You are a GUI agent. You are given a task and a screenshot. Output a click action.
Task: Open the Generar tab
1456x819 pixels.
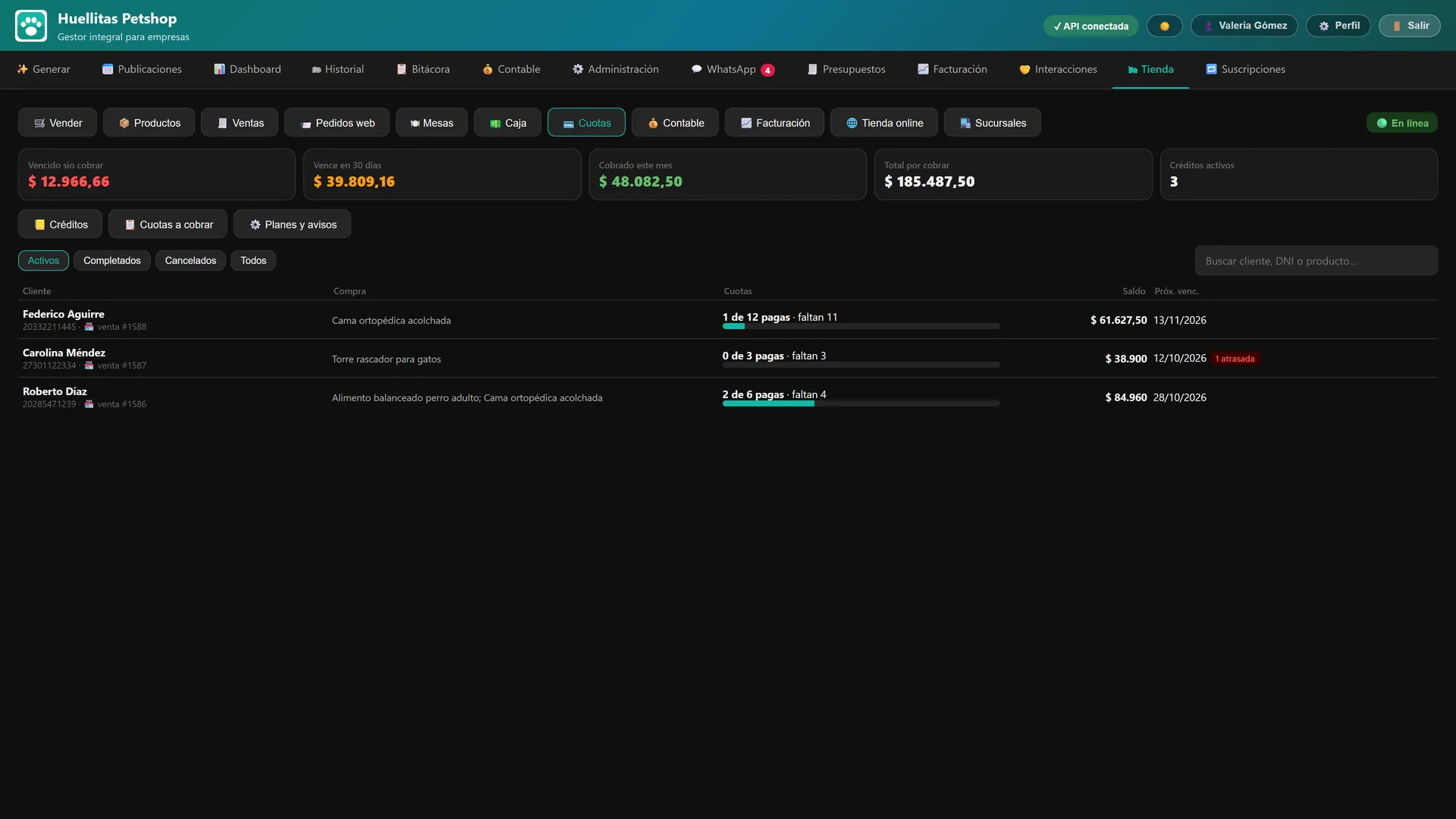(43, 69)
